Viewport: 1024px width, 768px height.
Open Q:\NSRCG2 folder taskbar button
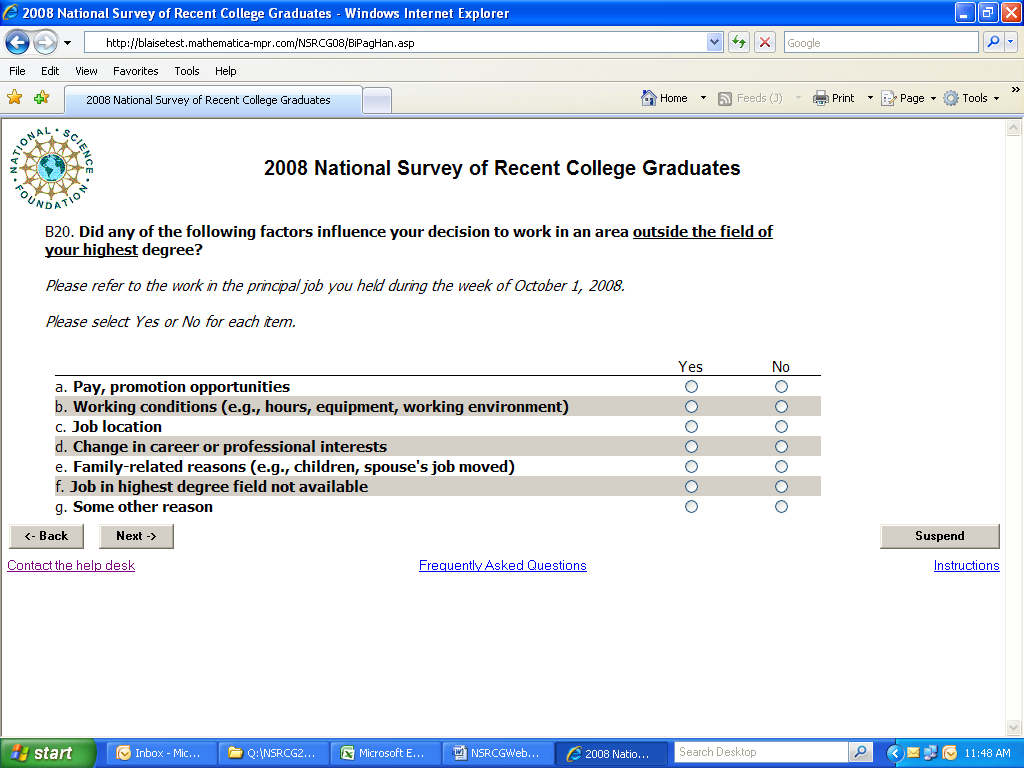273,753
